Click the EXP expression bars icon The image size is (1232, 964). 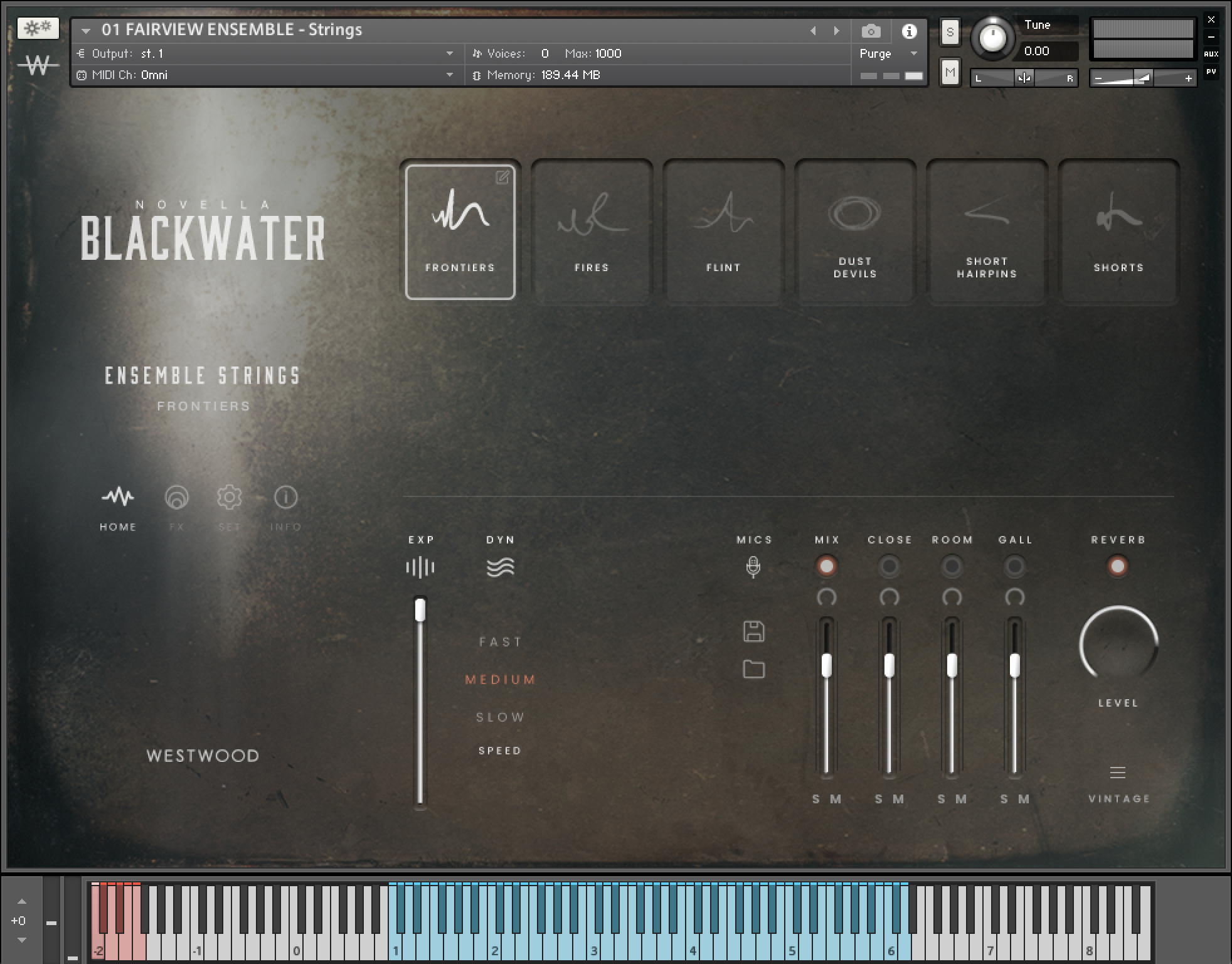coord(420,567)
